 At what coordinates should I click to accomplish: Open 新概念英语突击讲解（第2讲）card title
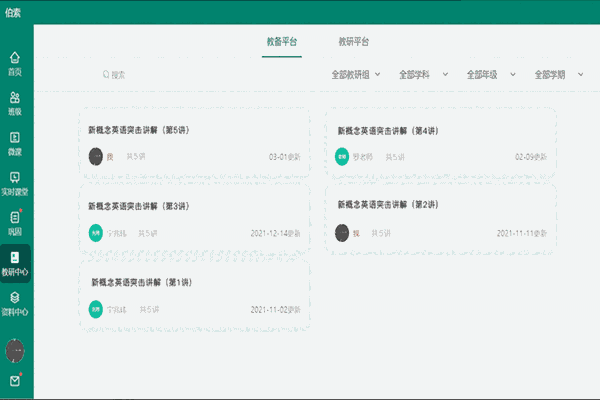388,205
